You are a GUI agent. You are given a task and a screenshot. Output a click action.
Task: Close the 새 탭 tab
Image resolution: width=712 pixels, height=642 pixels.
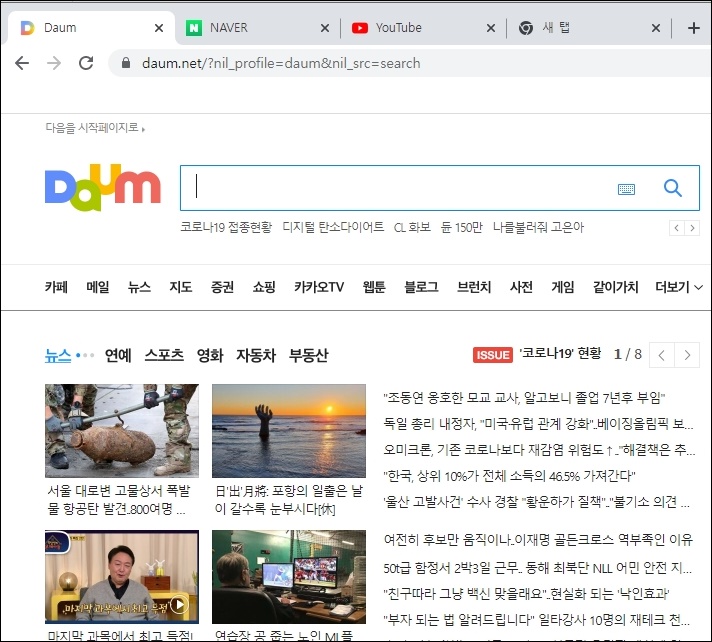(x=656, y=28)
